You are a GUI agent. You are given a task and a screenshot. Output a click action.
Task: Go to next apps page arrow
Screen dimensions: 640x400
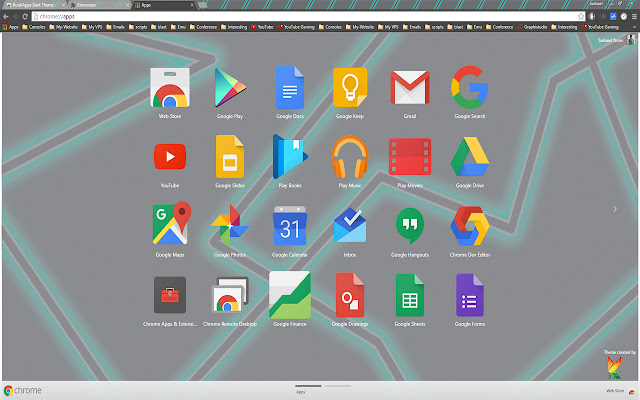[x=615, y=209]
